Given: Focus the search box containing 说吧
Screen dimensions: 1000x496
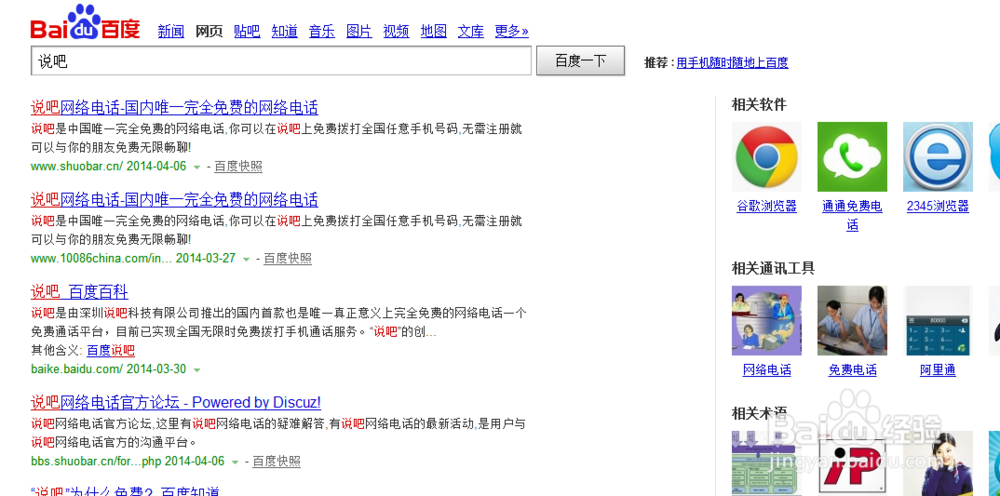Looking at the screenshot, I should click(x=281, y=61).
